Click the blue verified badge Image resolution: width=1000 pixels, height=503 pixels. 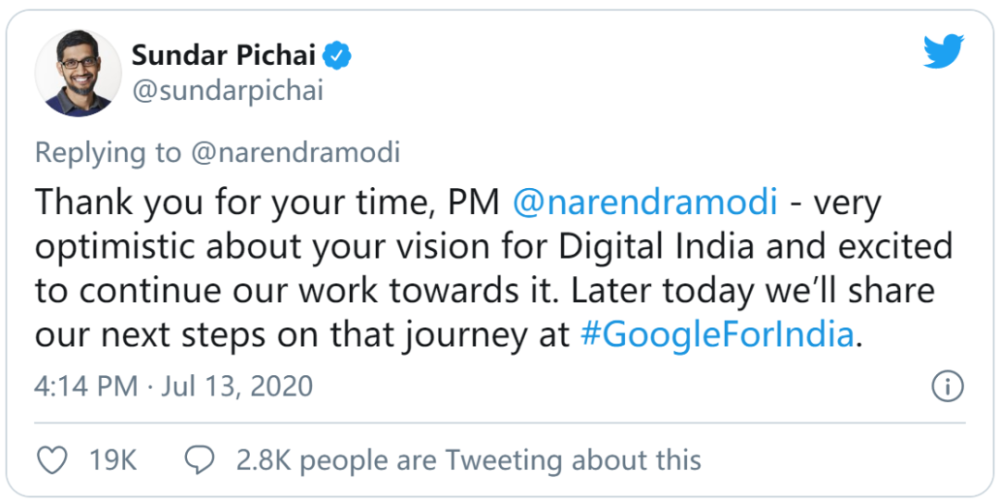337,57
